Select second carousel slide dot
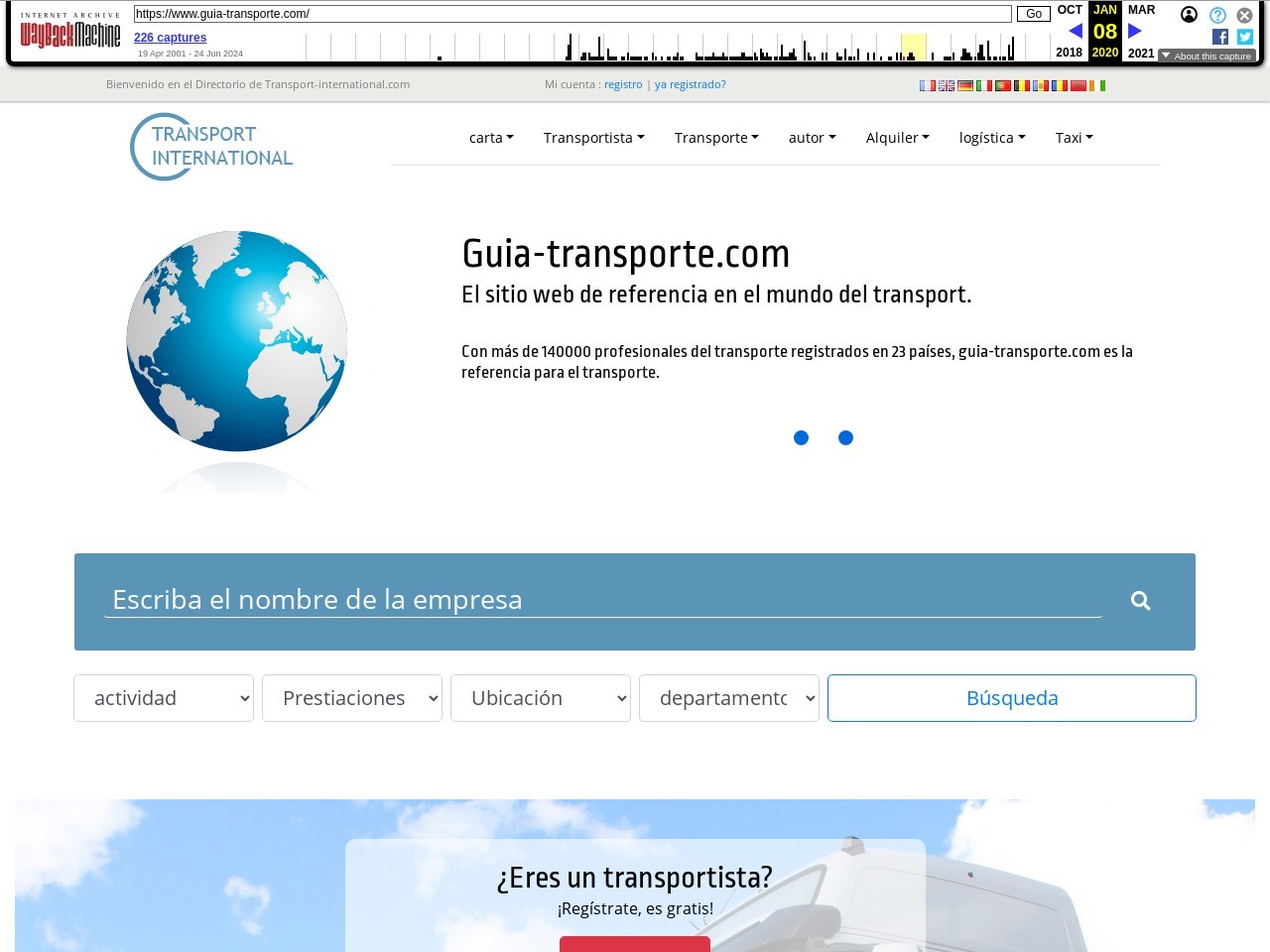The width and height of the screenshot is (1270, 952). tap(845, 437)
